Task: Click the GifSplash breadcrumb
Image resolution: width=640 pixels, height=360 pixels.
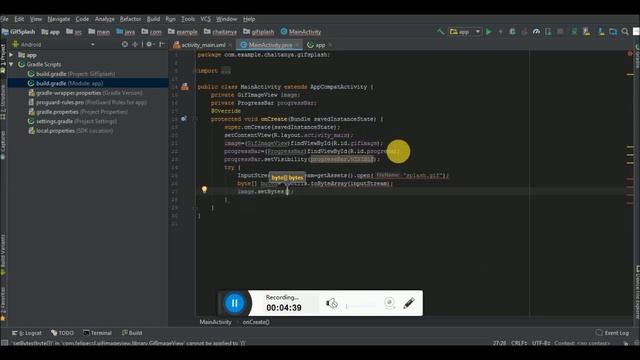Action: [x=18, y=31]
